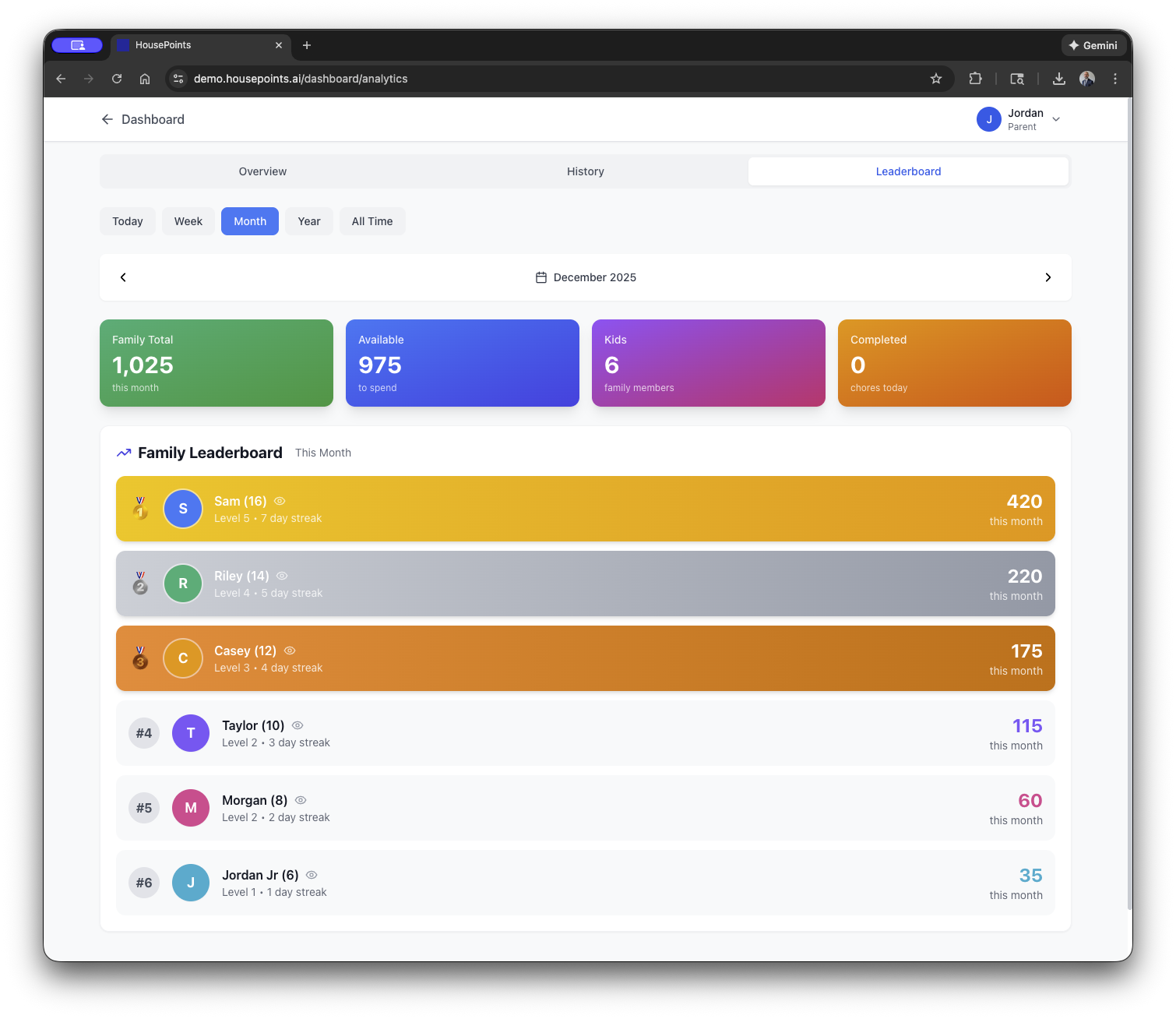This screenshot has width=1176, height=1019.
Task: Click the Jordan profile avatar
Action: (989, 119)
